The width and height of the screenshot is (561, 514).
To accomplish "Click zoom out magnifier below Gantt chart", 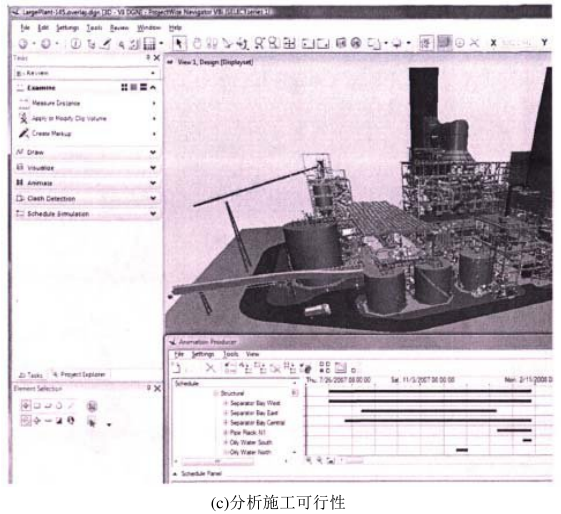I will 319,461.
